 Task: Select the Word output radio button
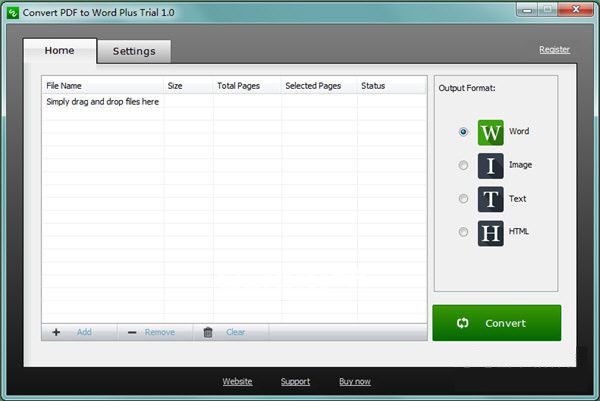pyautogui.click(x=463, y=132)
